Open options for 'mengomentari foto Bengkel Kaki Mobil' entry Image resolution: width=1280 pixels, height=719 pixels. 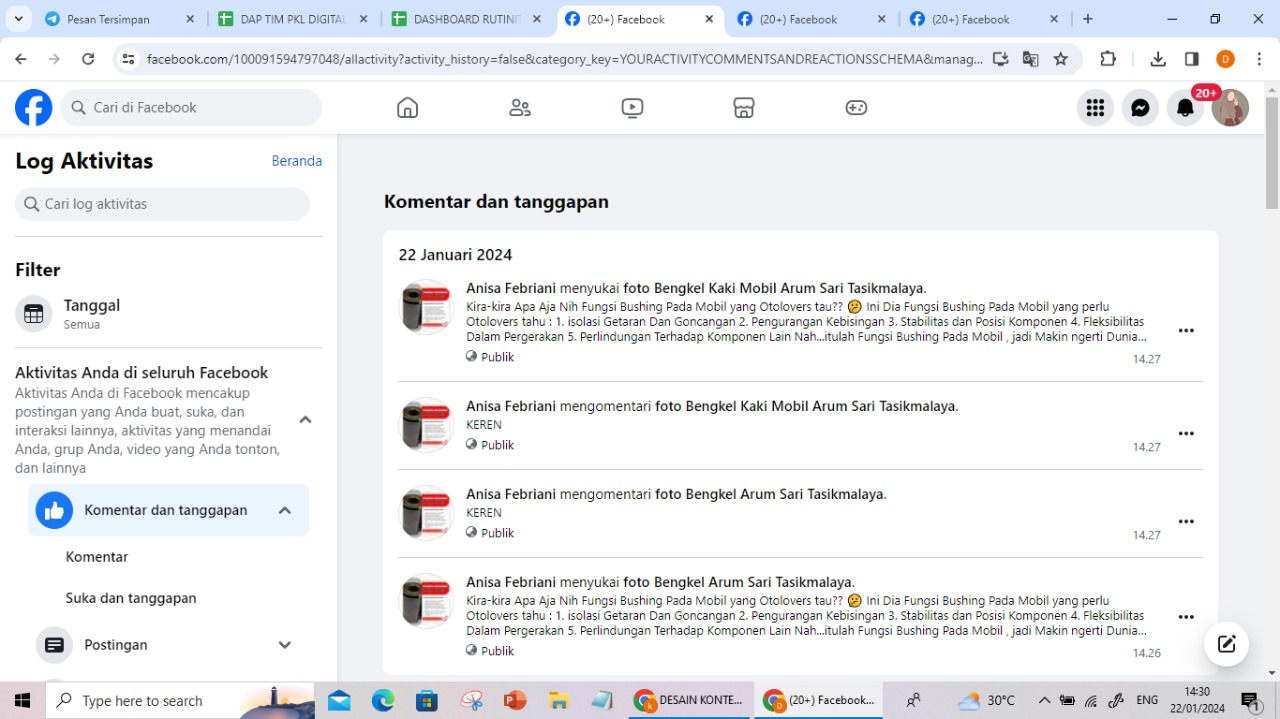(1186, 434)
